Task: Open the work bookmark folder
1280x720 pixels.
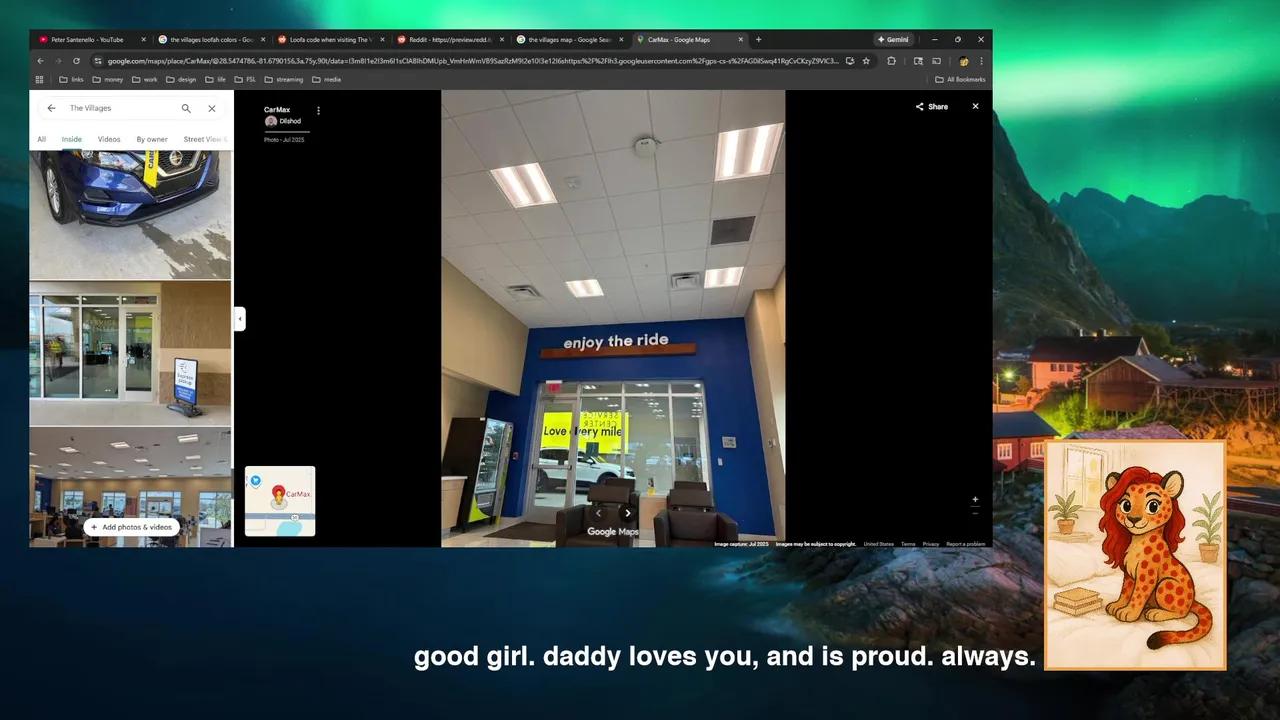Action: tap(144, 79)
